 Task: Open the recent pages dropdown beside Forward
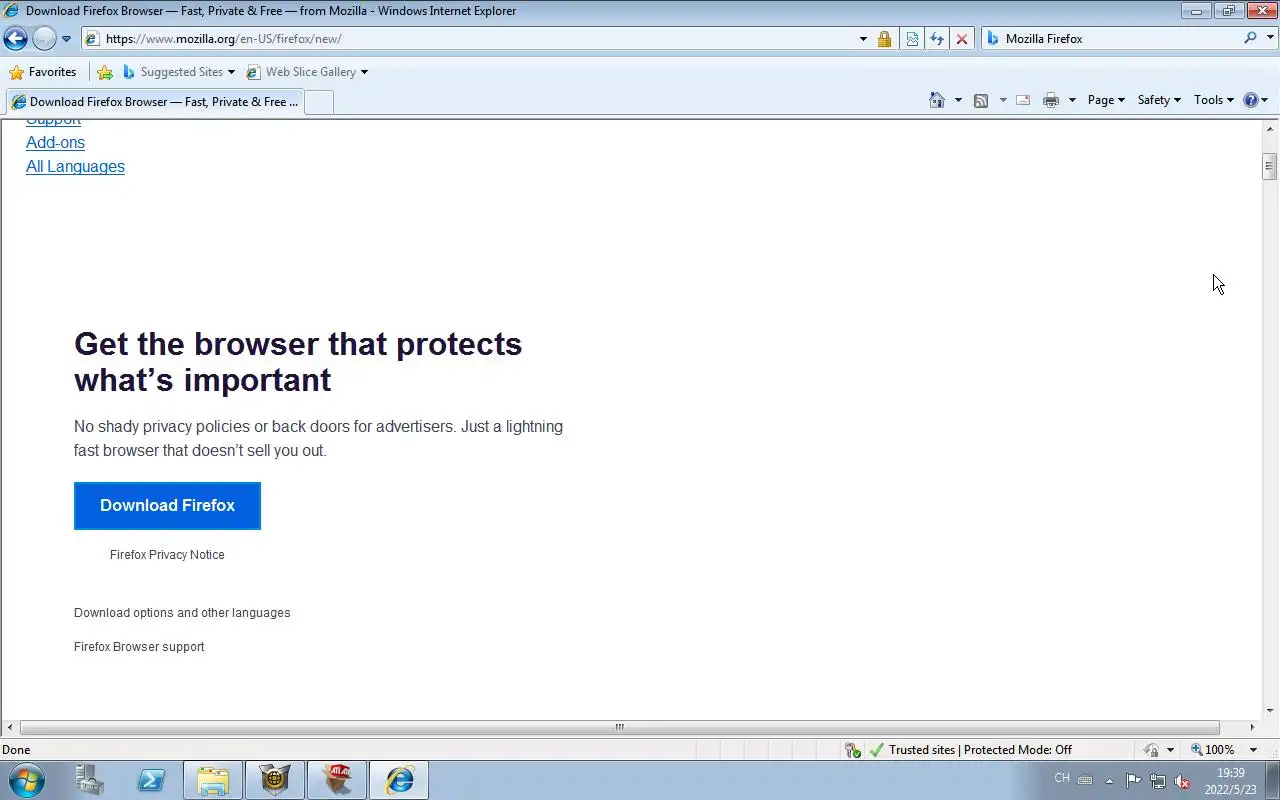tap(66, 39)
